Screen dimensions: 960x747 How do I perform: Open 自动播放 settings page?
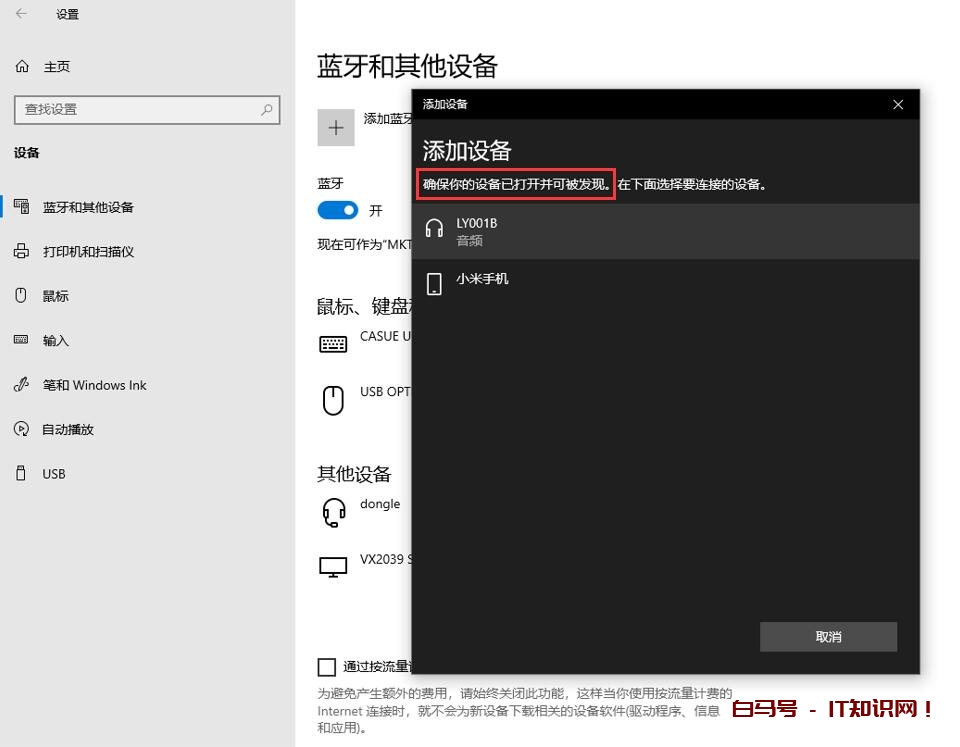68,429
